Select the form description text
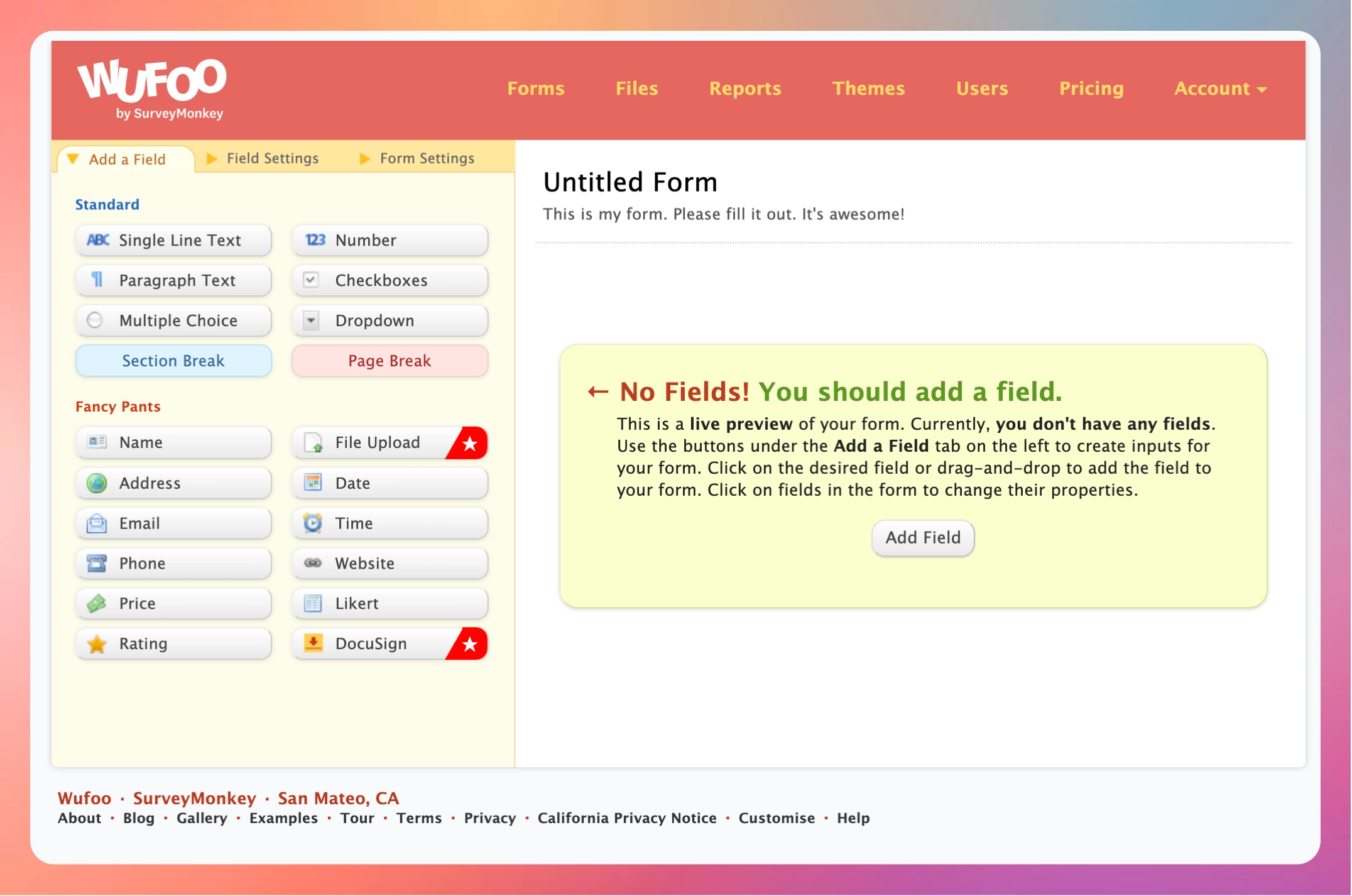Viewport: 1352px width, 896px height. [x=723, y=214]
